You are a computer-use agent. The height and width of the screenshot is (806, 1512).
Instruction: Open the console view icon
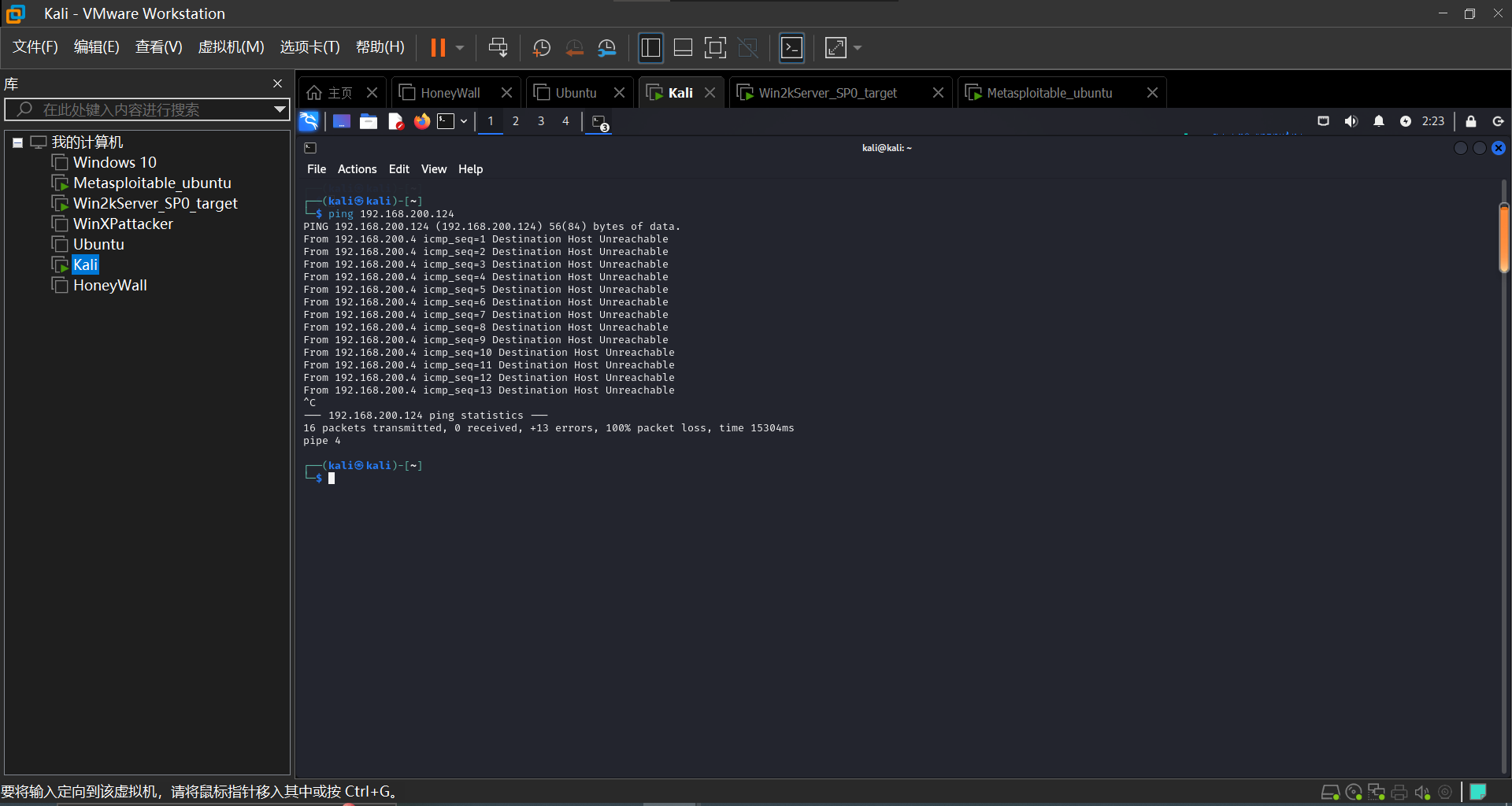(x=791, y=48)
